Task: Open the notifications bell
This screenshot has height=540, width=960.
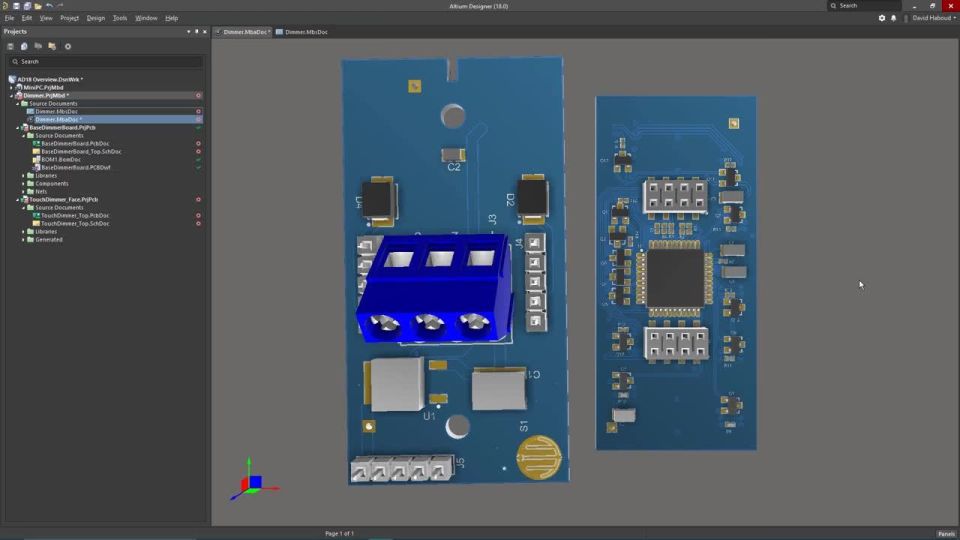Action: [893, 18]
